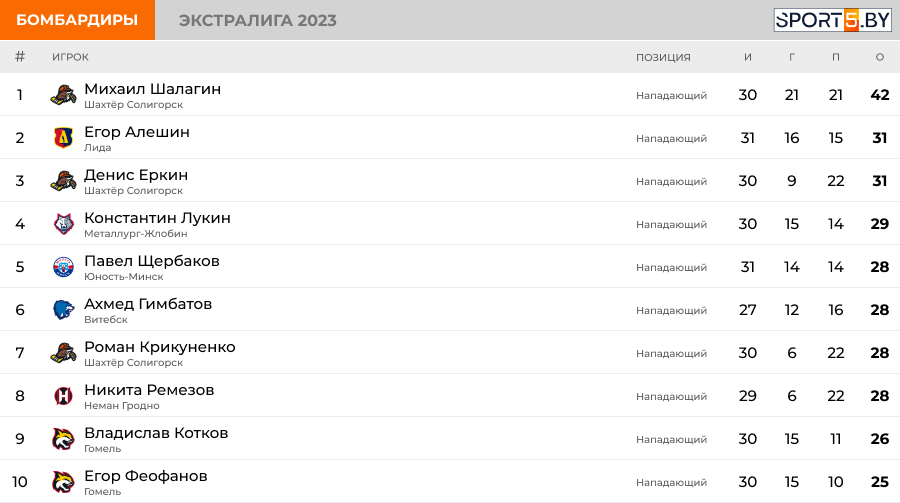The image size is (900, 503).
Task: Click the Лида club logo next to Егор Алешин
Action: click(x=63, y=138)
